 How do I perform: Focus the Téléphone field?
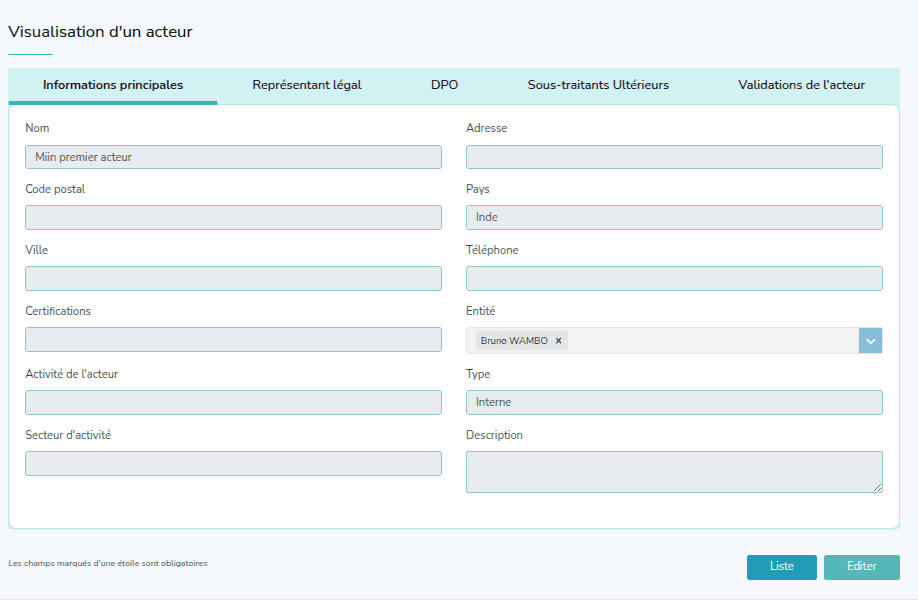674,279
